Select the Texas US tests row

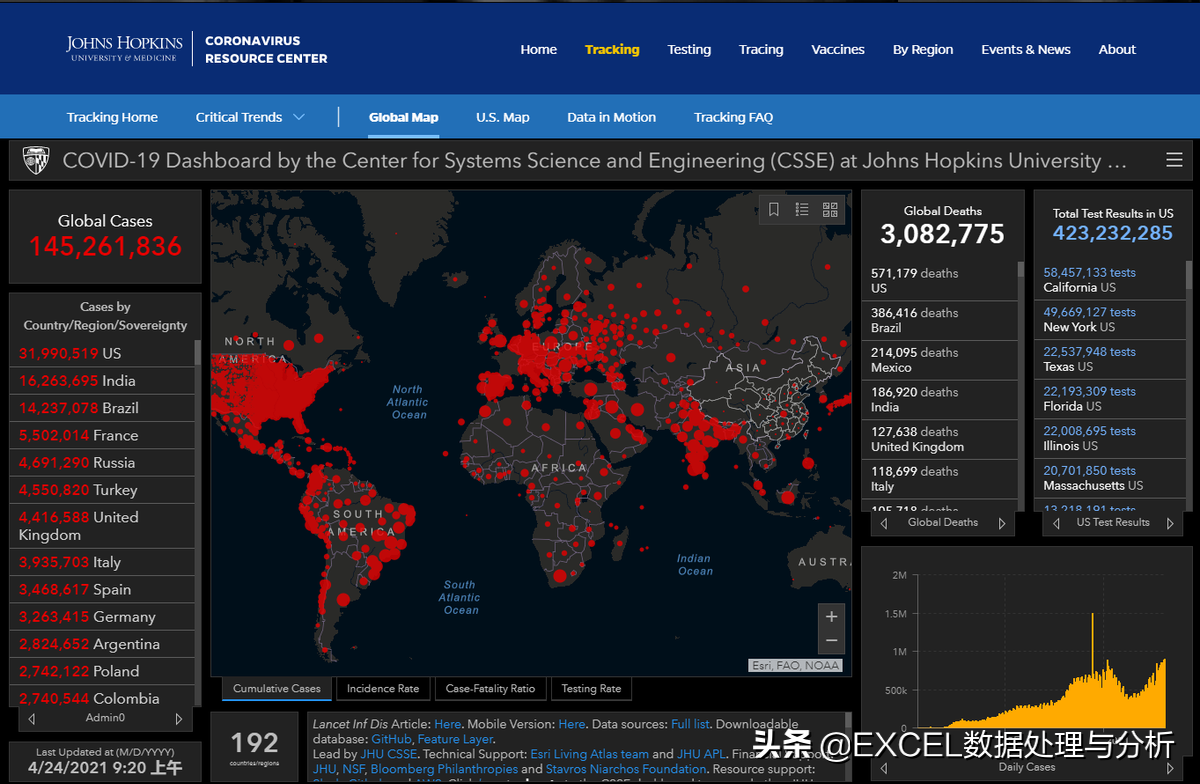[x=1110, y=360]
